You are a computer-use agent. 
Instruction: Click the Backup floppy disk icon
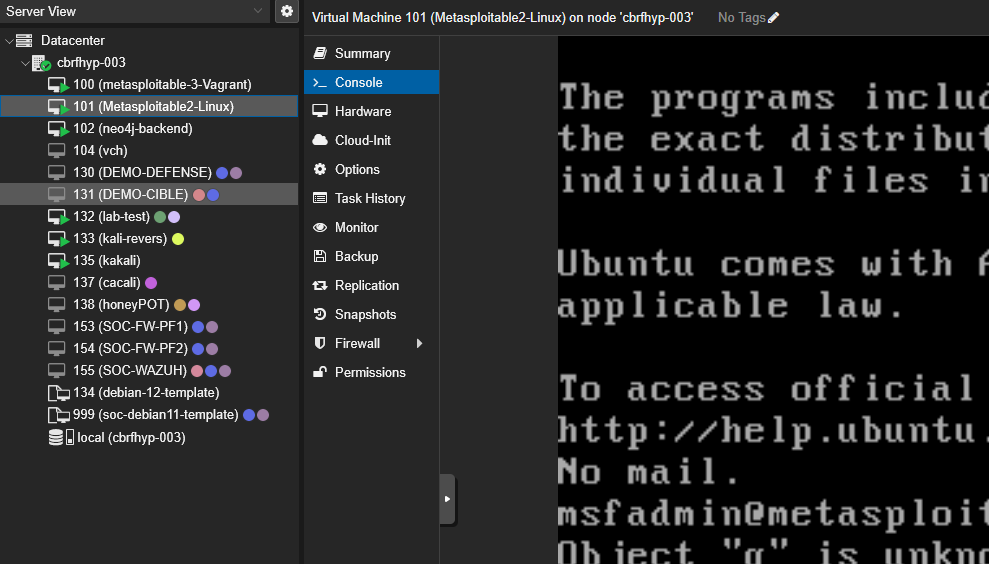(320, 257)
